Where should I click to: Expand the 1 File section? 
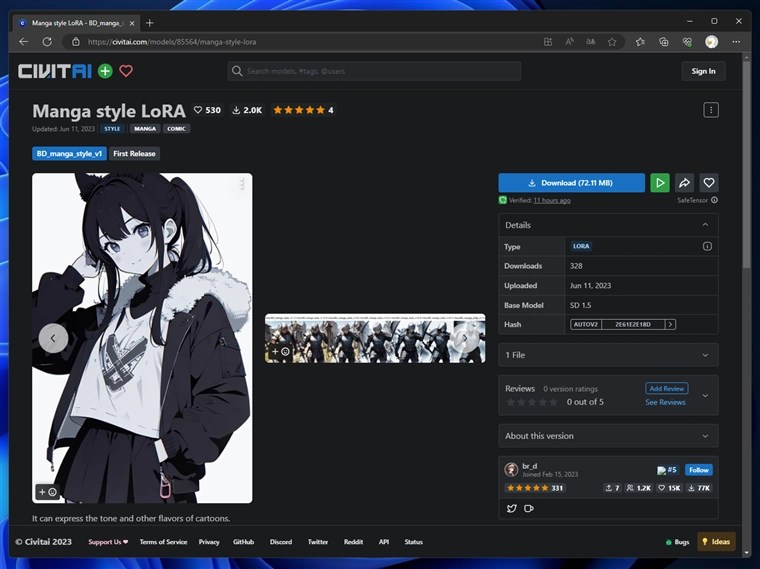(x=608, y=355)
